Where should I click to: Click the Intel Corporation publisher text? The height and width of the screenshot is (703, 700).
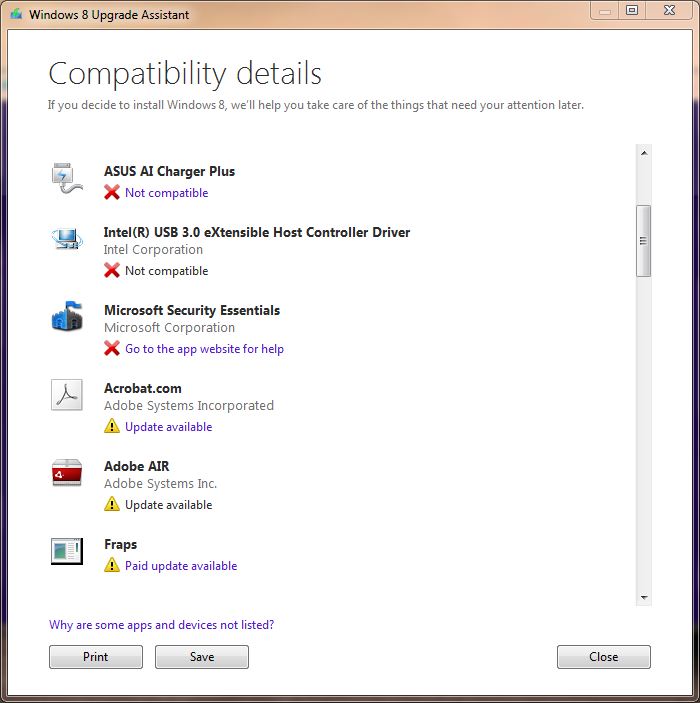click(153, 249)
